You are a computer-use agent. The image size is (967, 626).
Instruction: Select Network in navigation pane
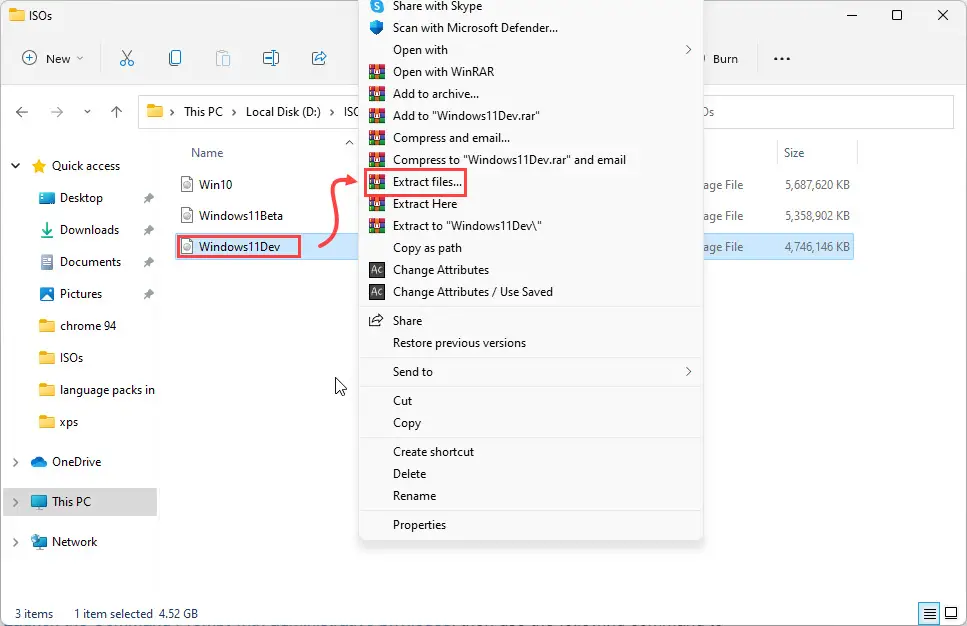click(74, 542)
